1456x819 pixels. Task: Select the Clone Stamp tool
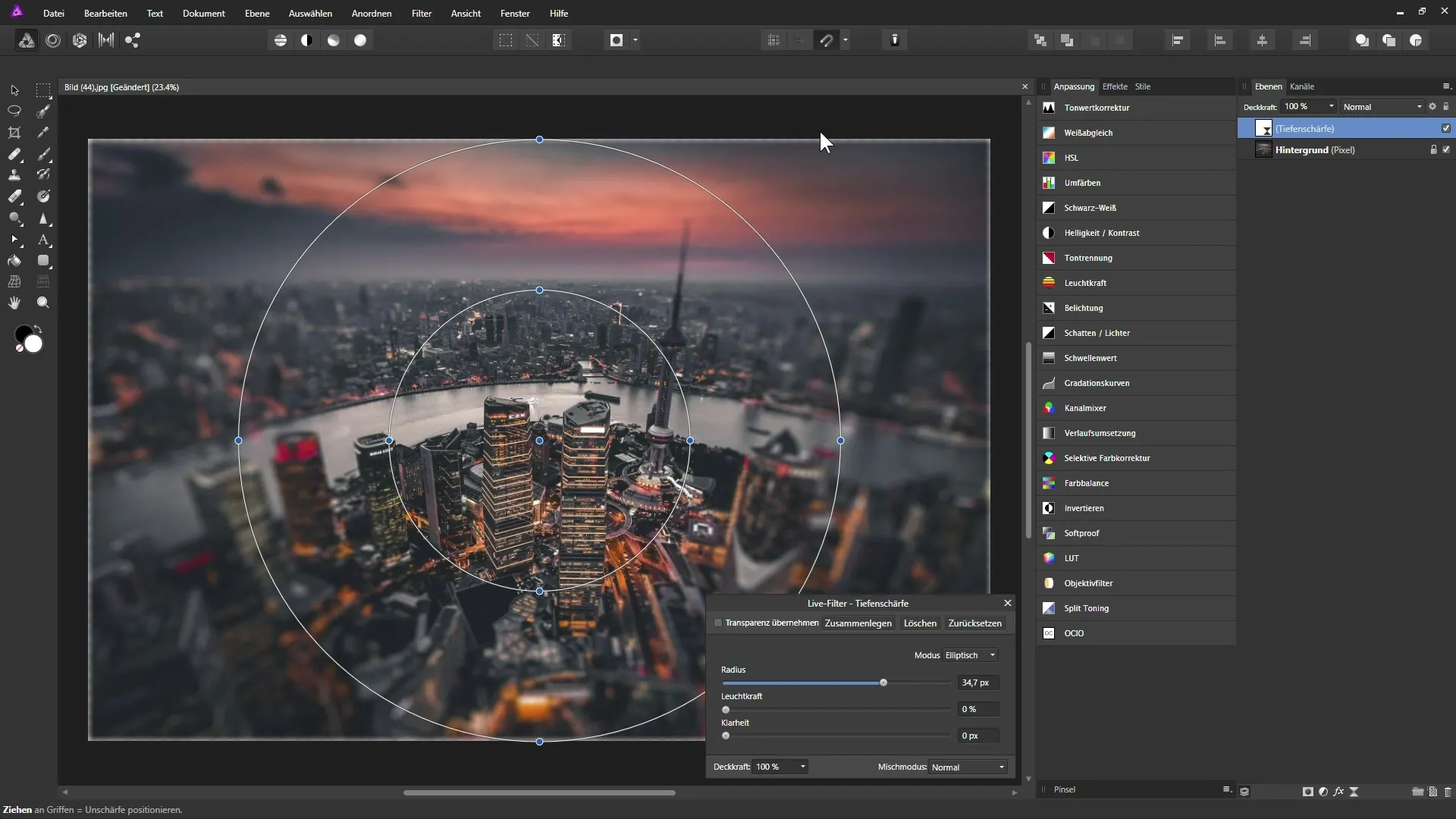pos(14,175)
